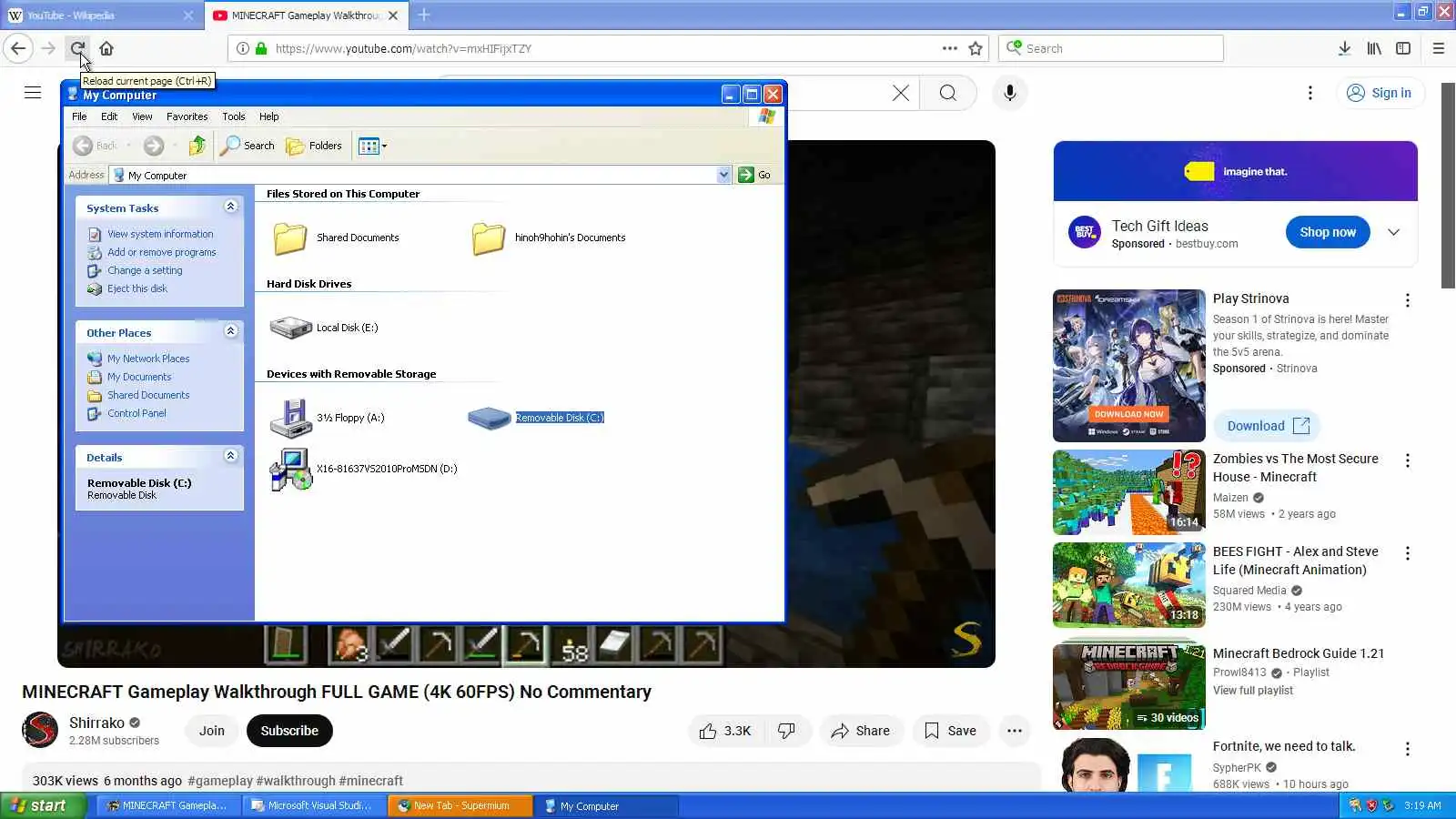Search YouTube with your voice
This screenshot has width=1456, height=819.
pyautogui.click(x=1009, y=93)
